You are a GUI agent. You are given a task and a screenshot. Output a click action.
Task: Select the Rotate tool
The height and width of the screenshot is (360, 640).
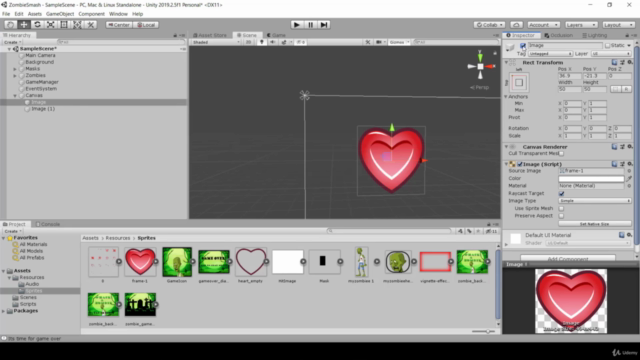click(x=37, y=25)
